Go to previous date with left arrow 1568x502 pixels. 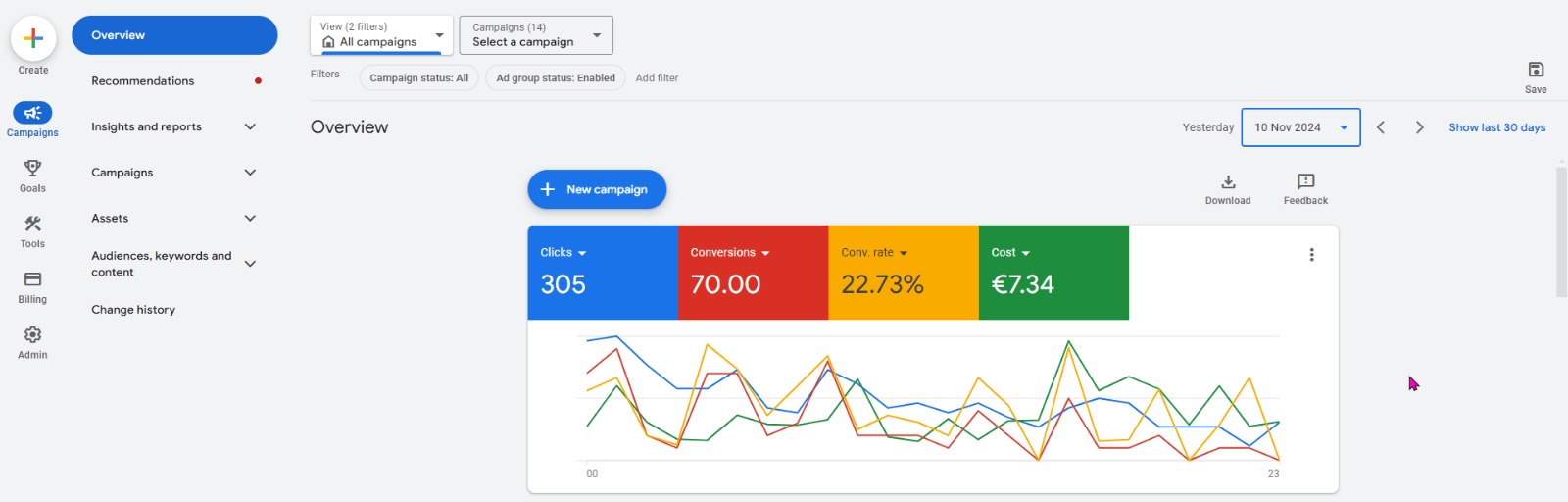(x=1380, y=127)
